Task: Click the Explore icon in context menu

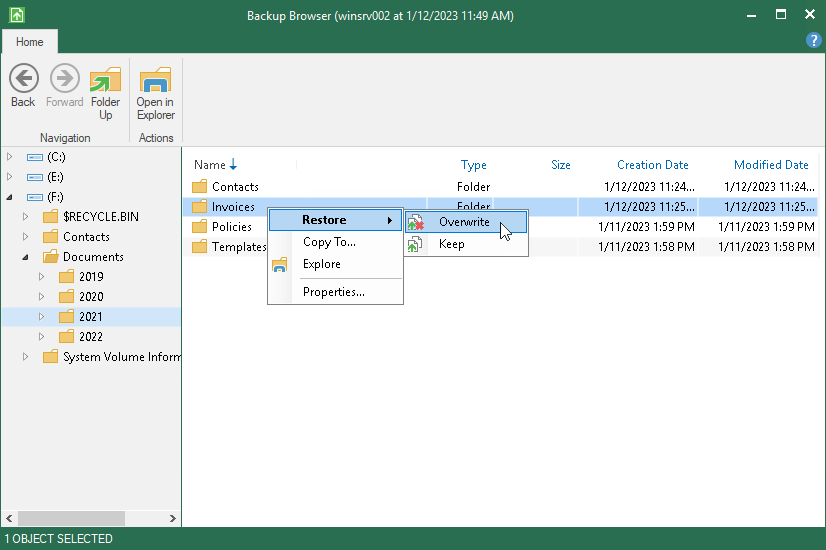Action: point(280,264)
